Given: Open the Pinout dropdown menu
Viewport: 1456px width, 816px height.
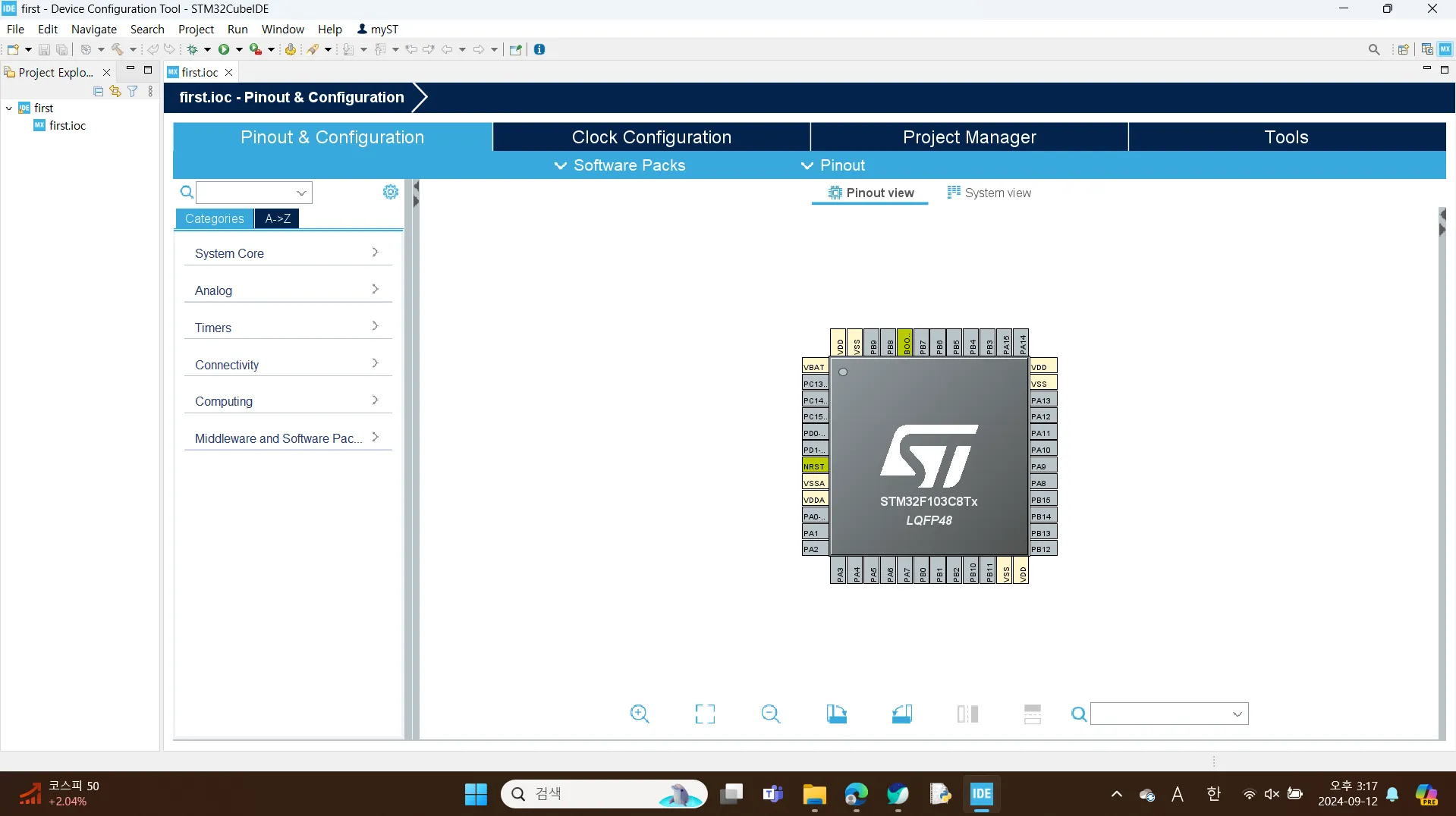Looking at the screenshot, I should point(833,165).
